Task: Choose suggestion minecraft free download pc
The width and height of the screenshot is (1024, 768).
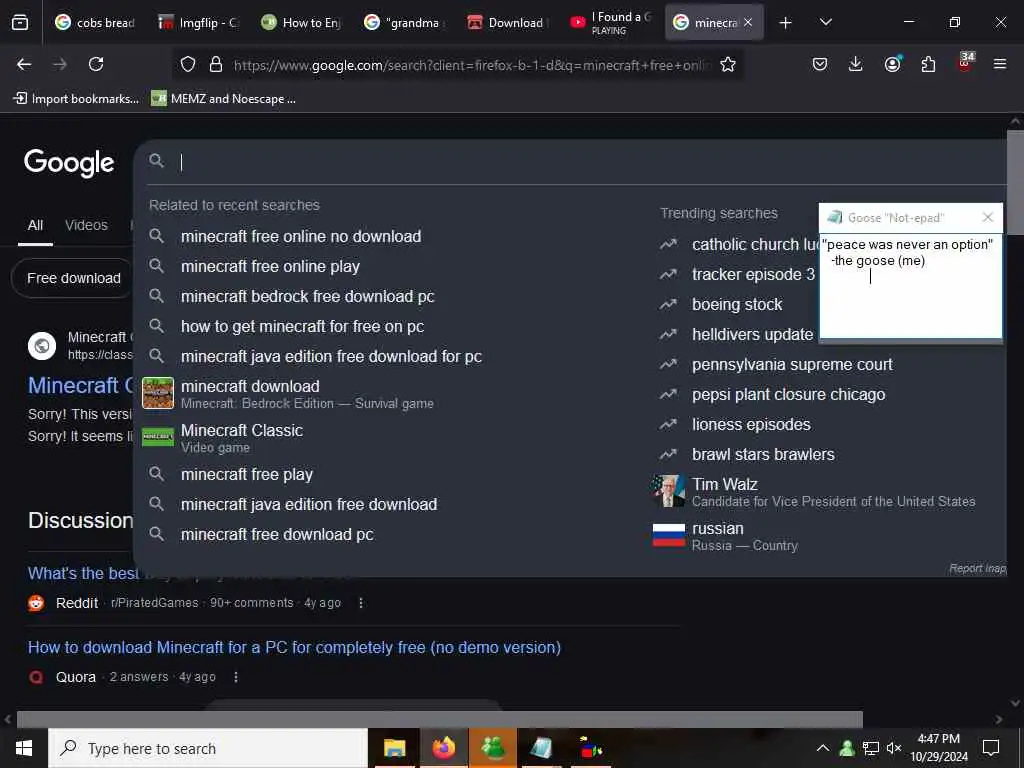Action: click(277, 534)
